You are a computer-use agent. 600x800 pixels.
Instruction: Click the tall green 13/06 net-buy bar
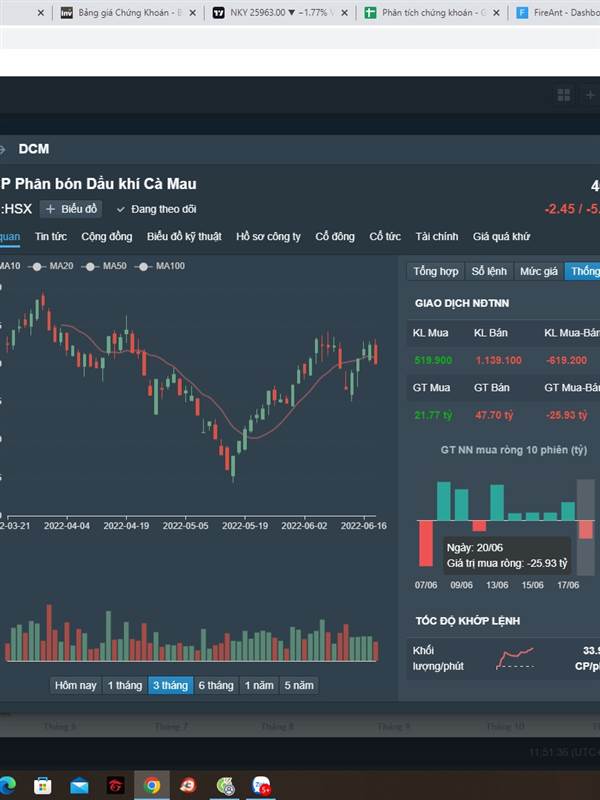497,503
